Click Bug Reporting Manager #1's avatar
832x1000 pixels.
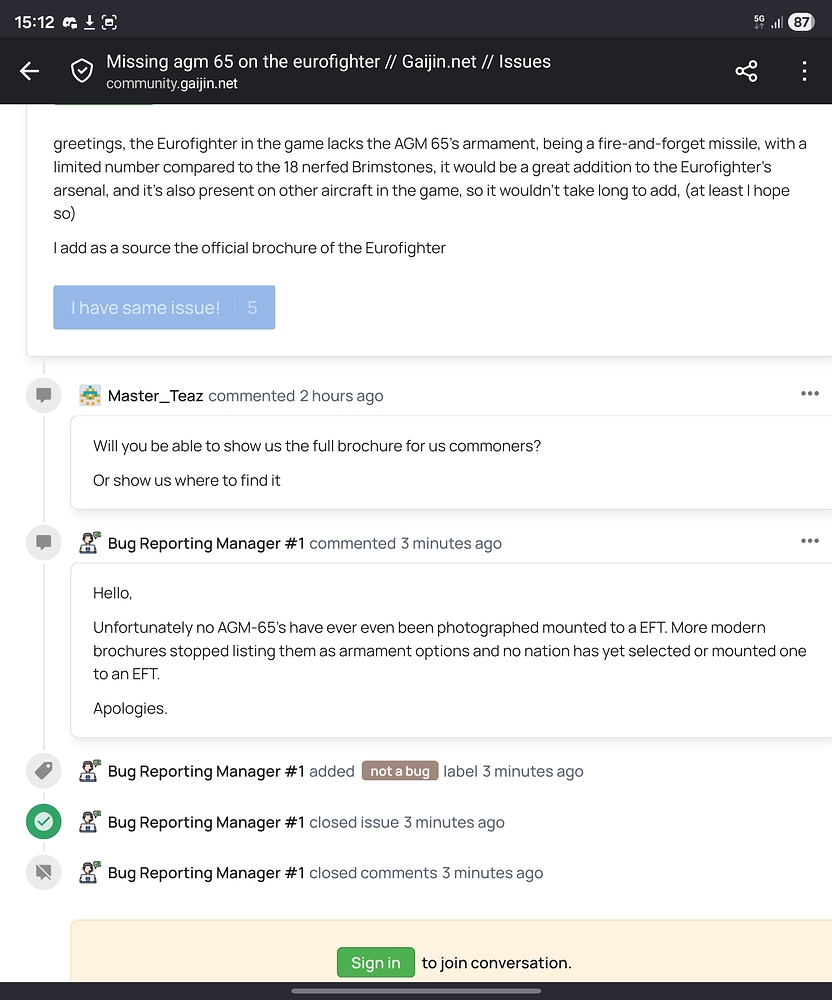[x=90, y=542]
